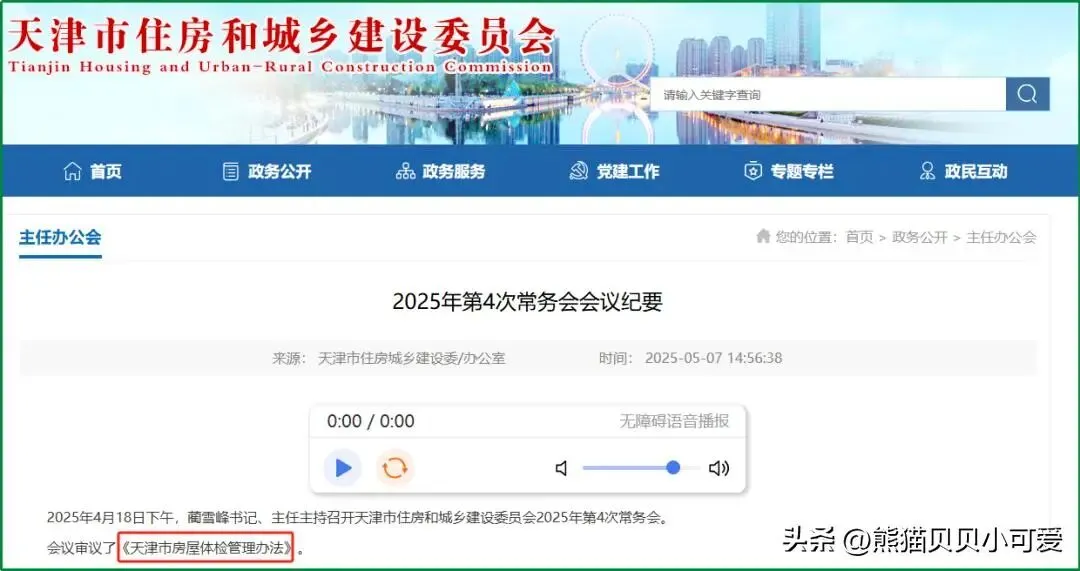Select the 主任办公会 tab heading
Screen dimensions: 1080x571
[60, 237]
